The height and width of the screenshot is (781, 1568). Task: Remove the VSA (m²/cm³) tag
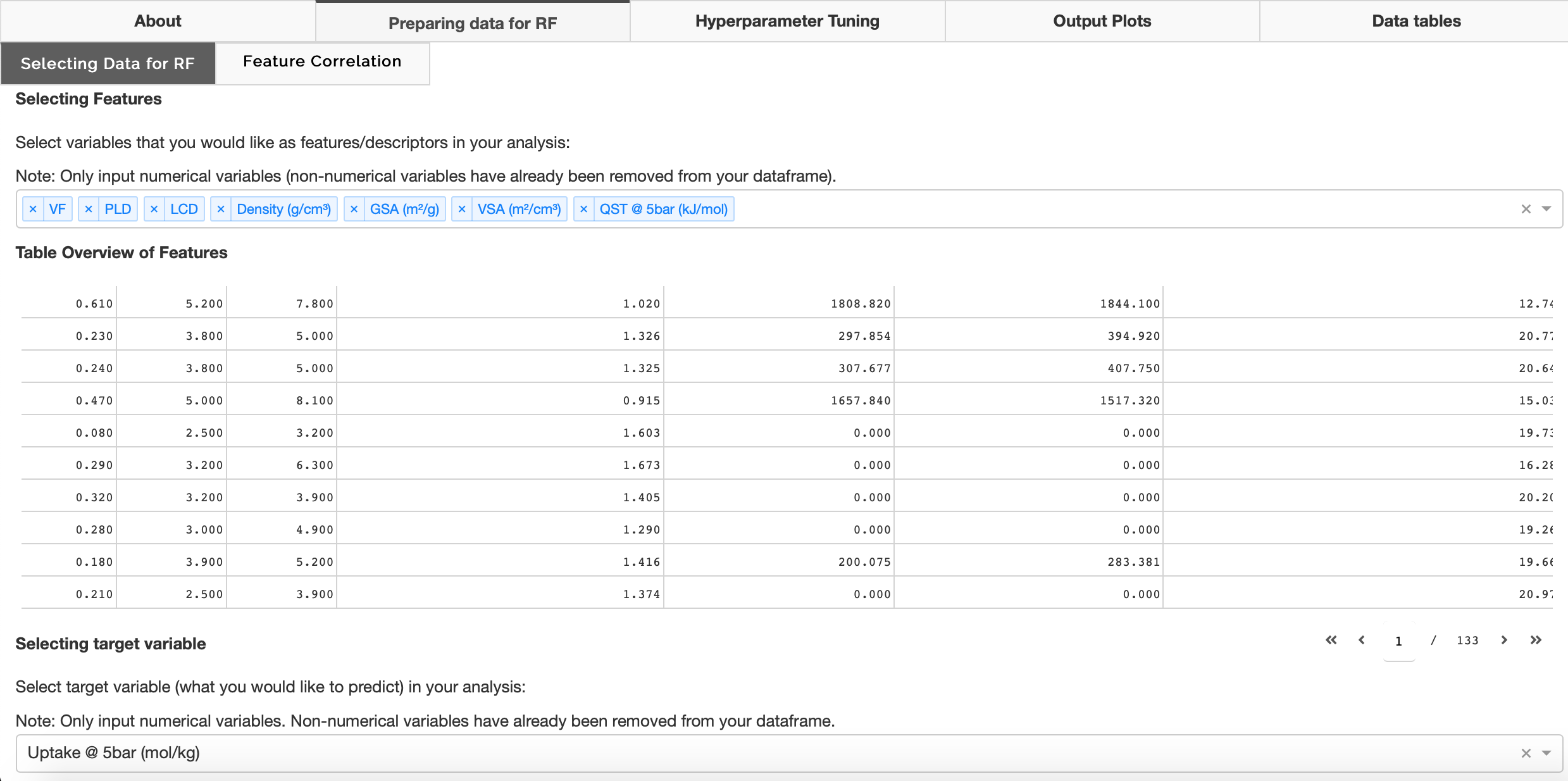(461, 209)
